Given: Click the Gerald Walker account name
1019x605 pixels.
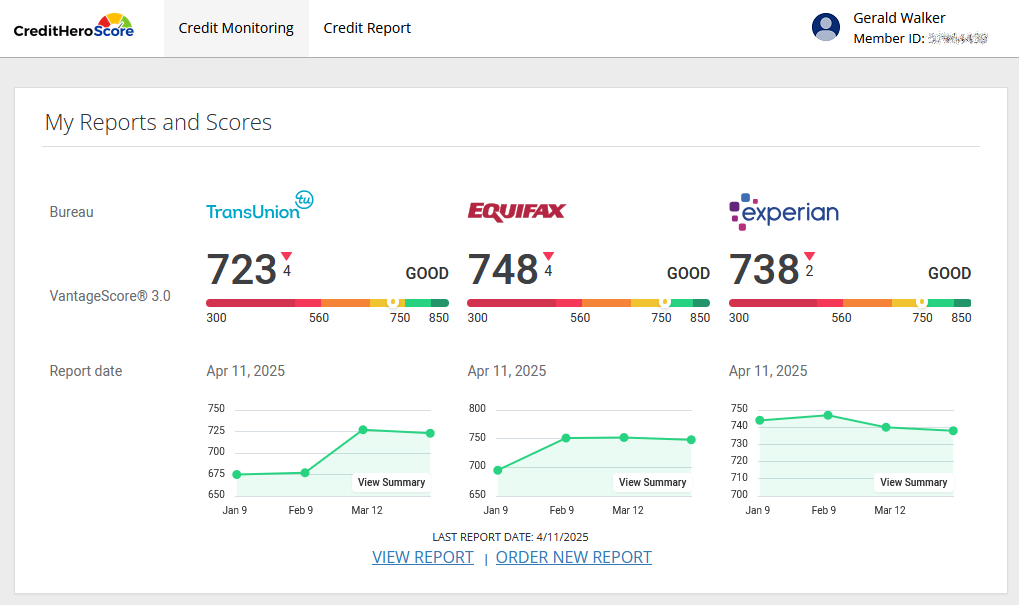Looking at the screenshot, I should pyautogui.click(x=899, y=18).
